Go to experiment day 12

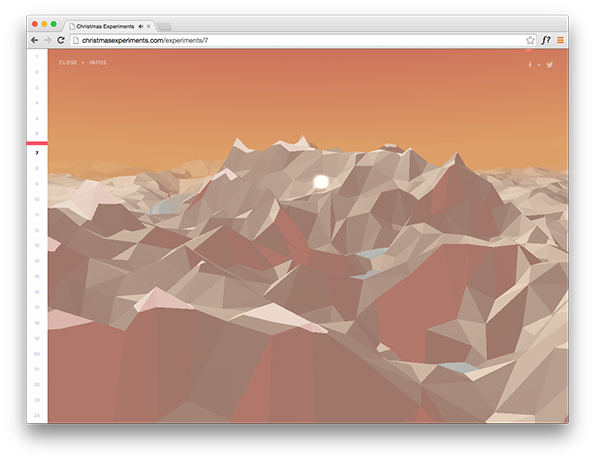pyautogui.click(x=37, y=230)
